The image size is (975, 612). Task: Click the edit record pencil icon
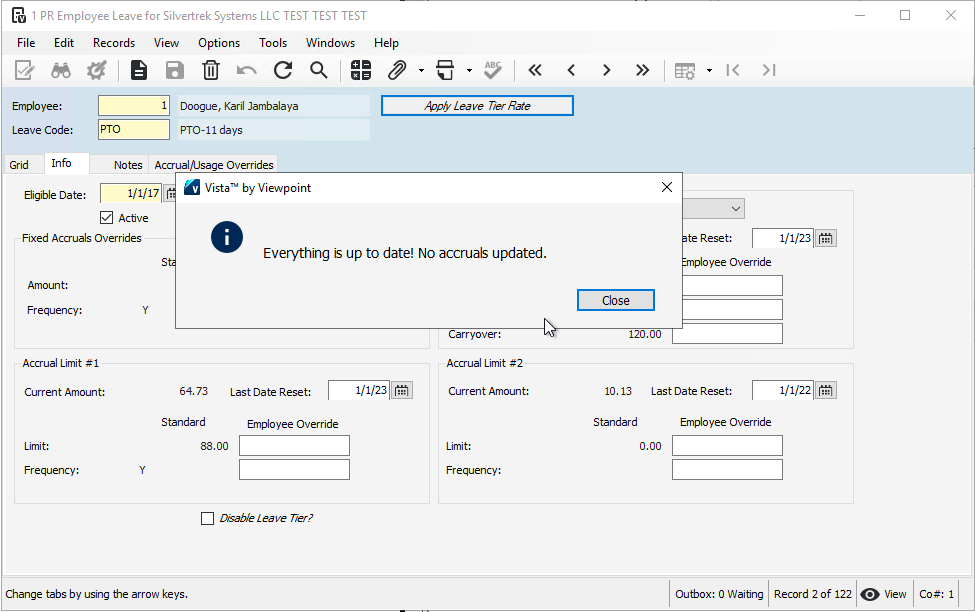(x=24, y=70)
